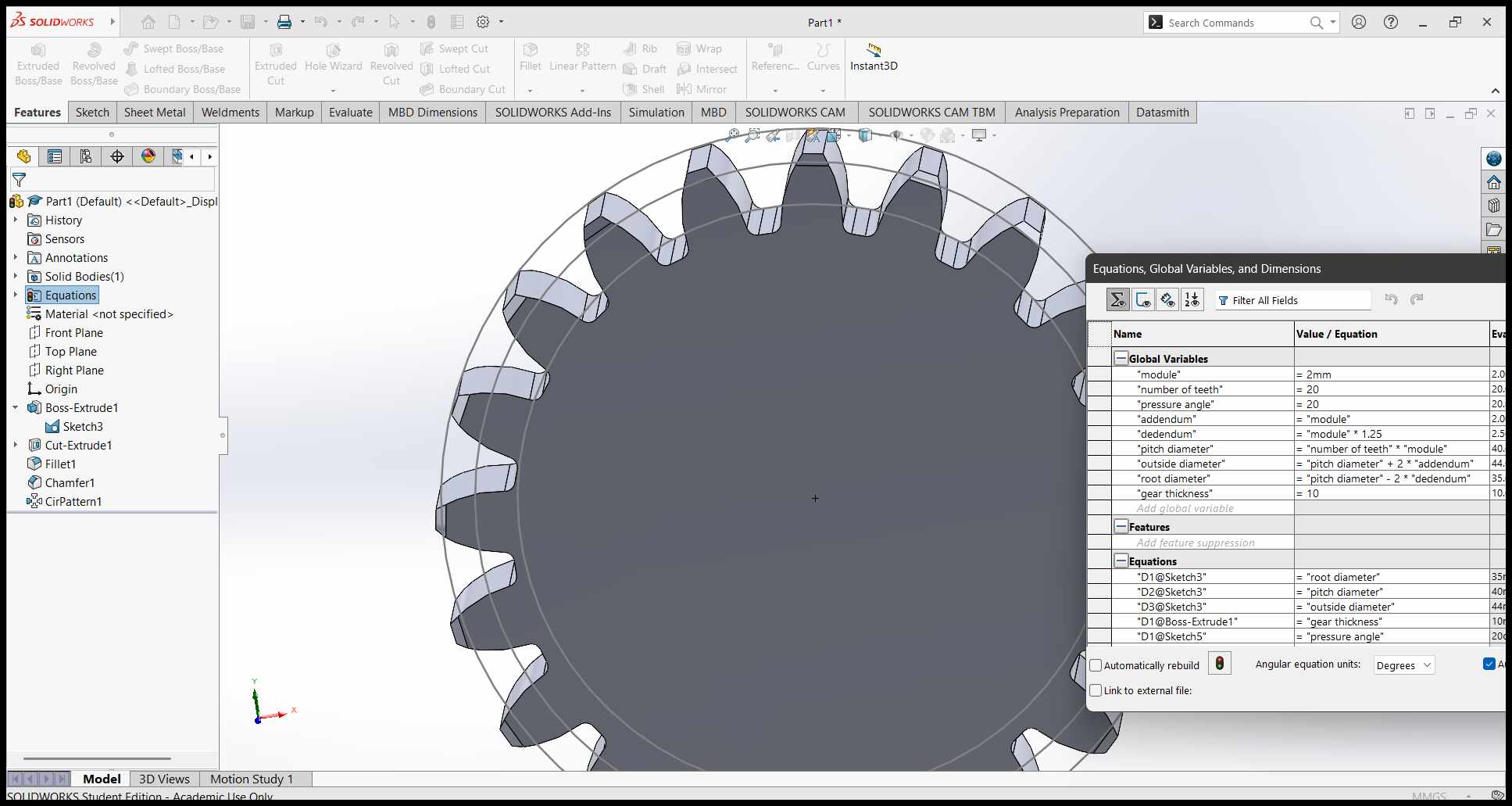Click the rebuild traffic light button in the Equations dialog
Screen dimensions: 1512x806
click(x=1220, y=664)
